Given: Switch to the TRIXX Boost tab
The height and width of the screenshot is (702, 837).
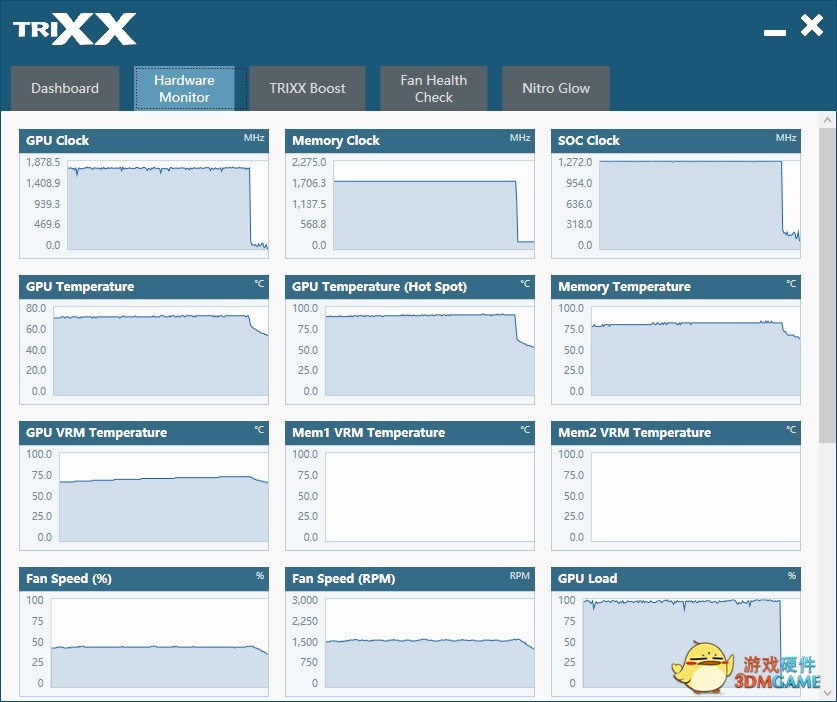Looking at the screenshot, I should coord(307,88).
